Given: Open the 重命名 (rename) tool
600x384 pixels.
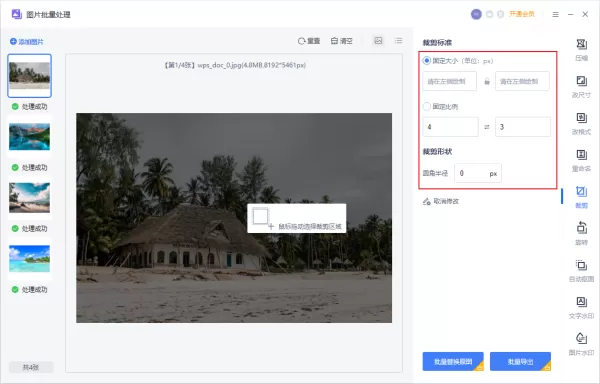Looking at the screenshot, I should coord(581,160).
